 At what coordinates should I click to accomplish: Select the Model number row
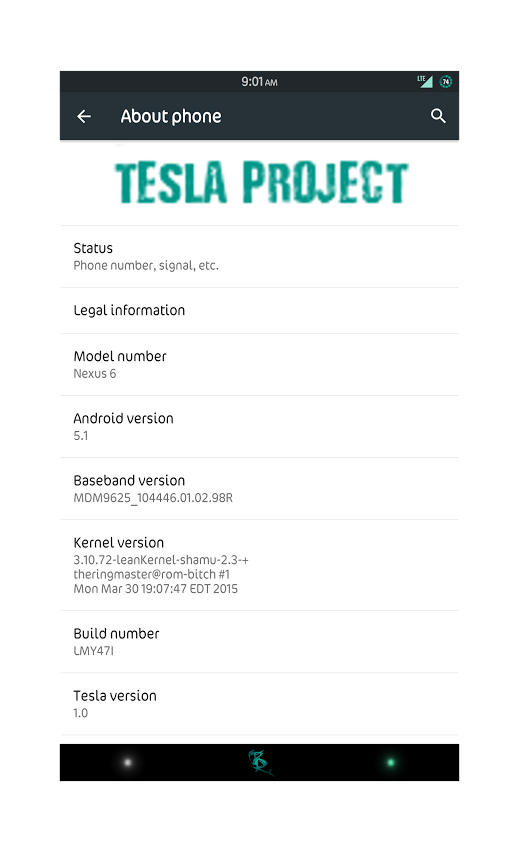point(259,365)
